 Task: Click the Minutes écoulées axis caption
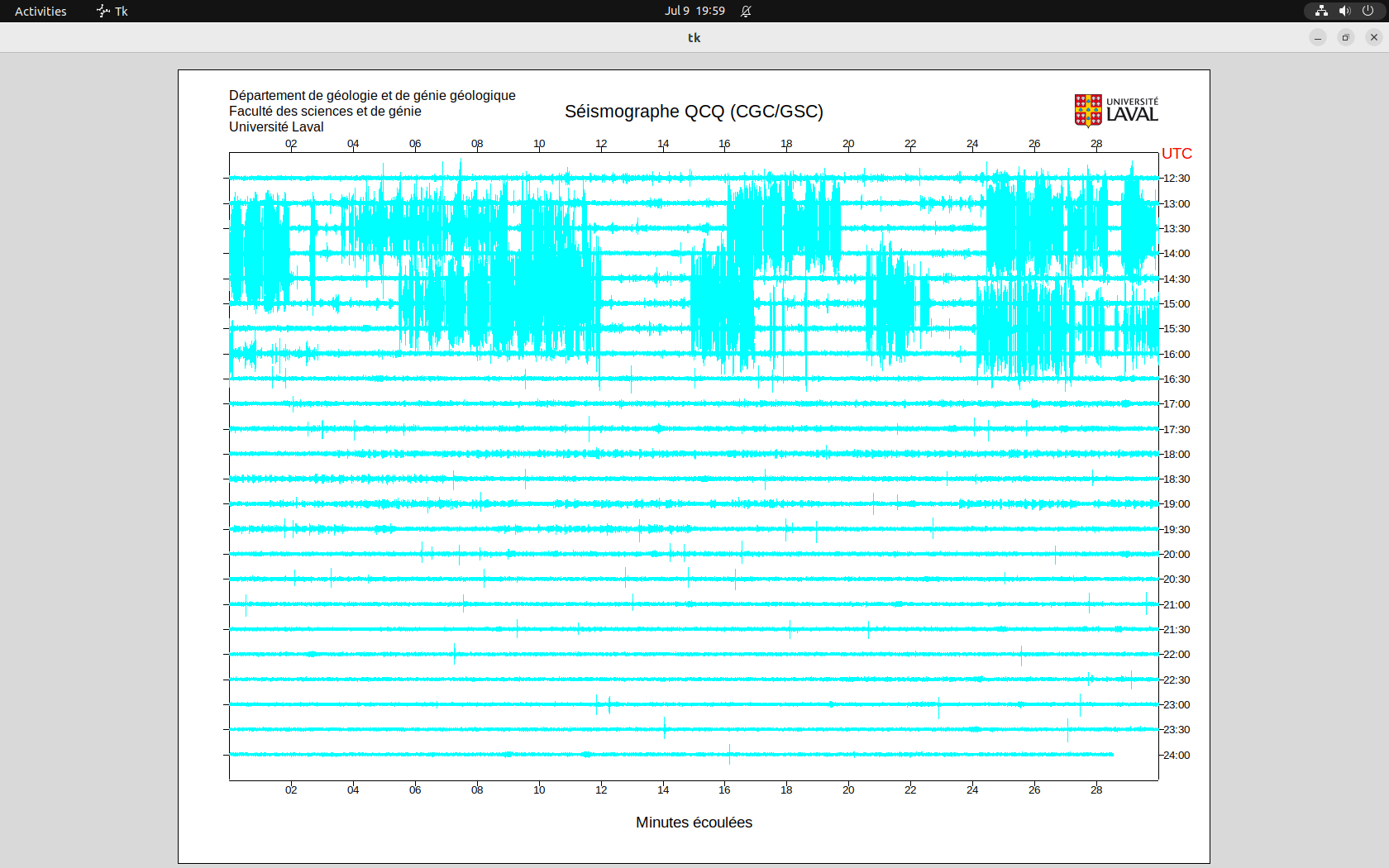[694, 823]
